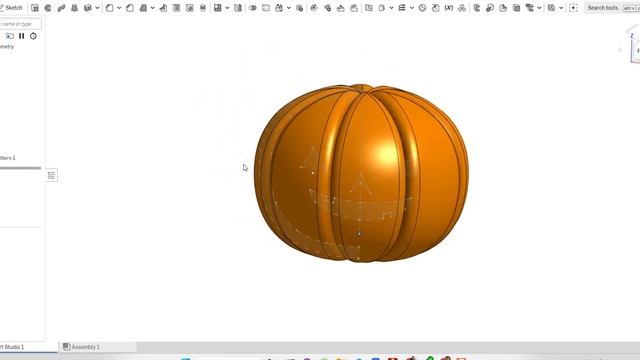640x360 pixels.
Task: Toggle the feature list panel button
Action: pyautogui.click(x=51, y=175)
